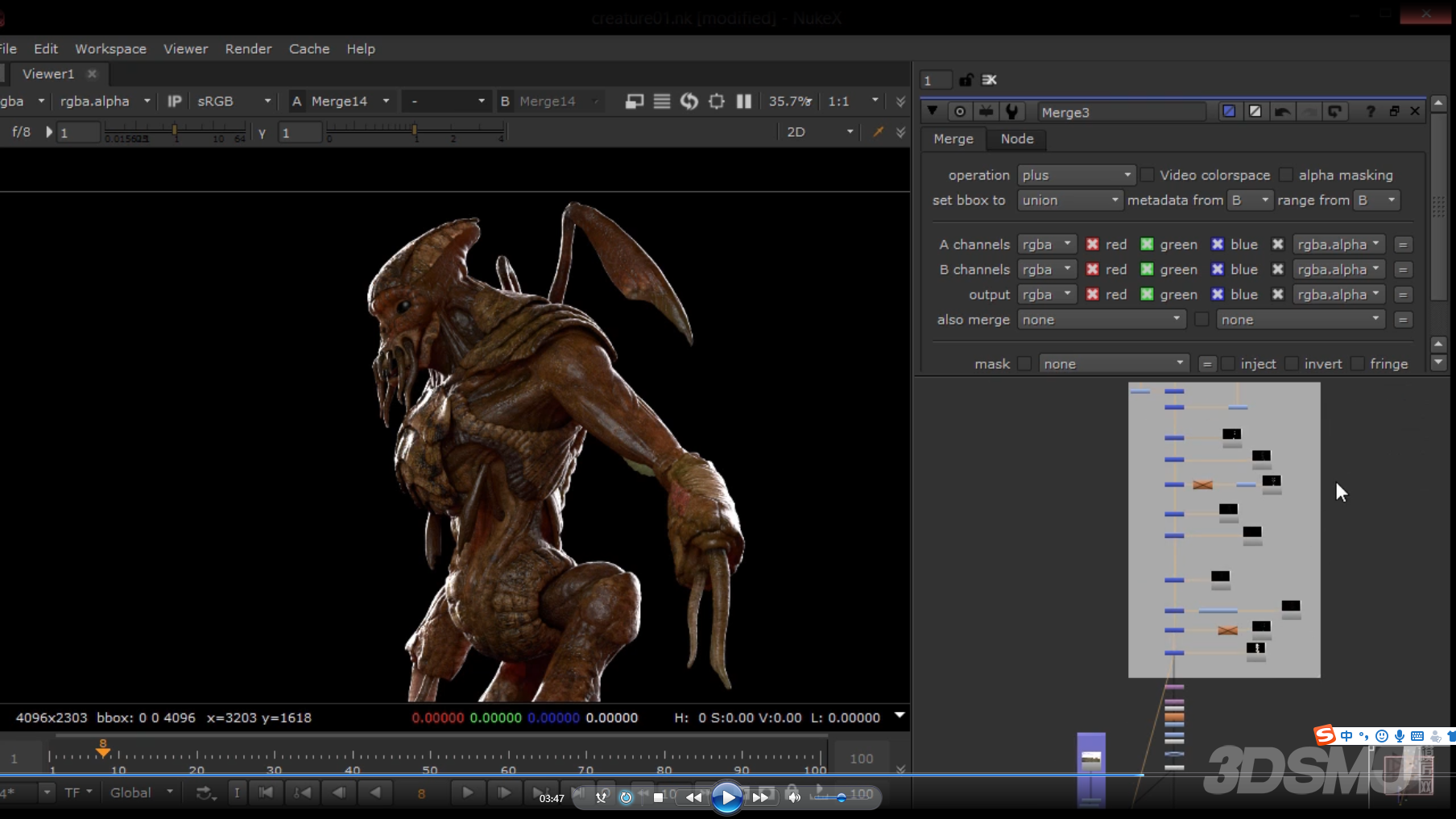Open the sRGB colorspace dropdown
The image size is (1456, 819).
pyautogui.click(x=234, y=101)
